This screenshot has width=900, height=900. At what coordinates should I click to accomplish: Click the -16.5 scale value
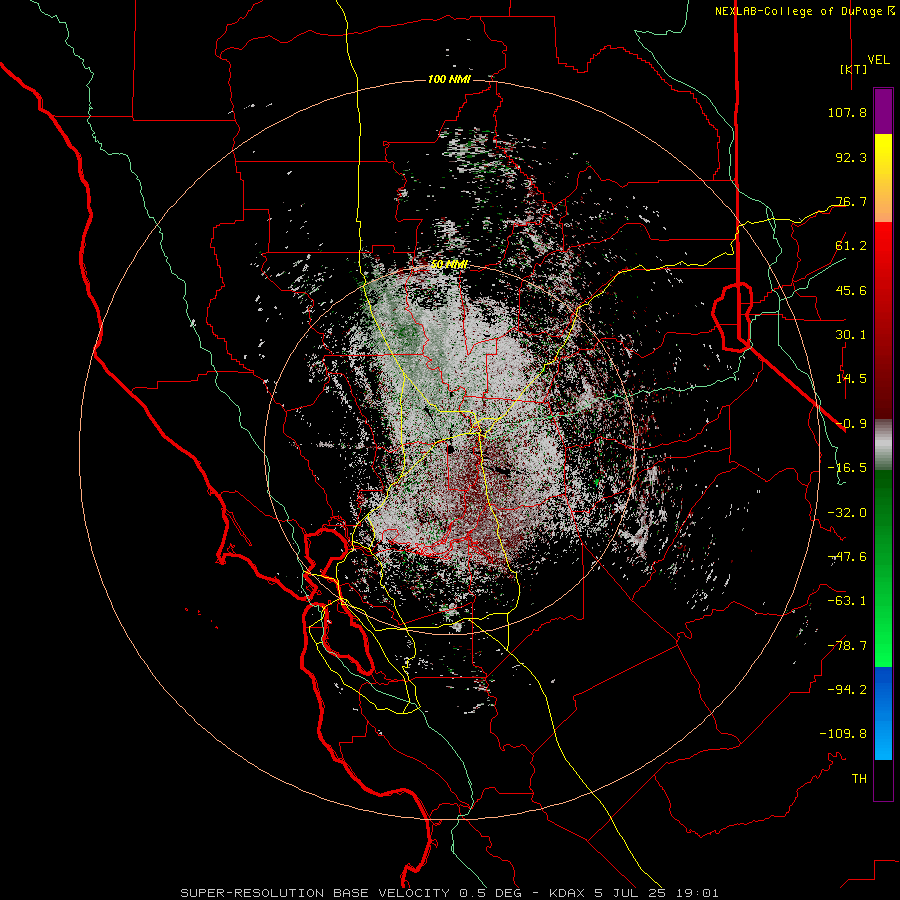click(x=847, y=468)
